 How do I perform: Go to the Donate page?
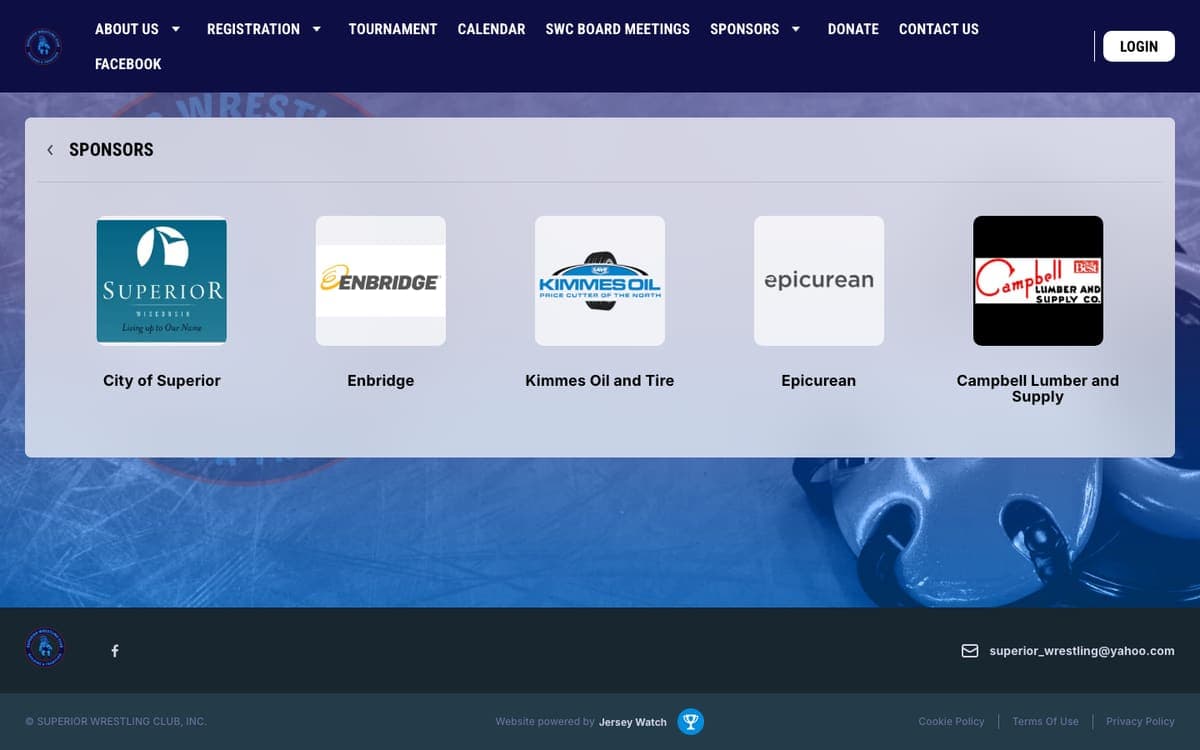(853, 29)
